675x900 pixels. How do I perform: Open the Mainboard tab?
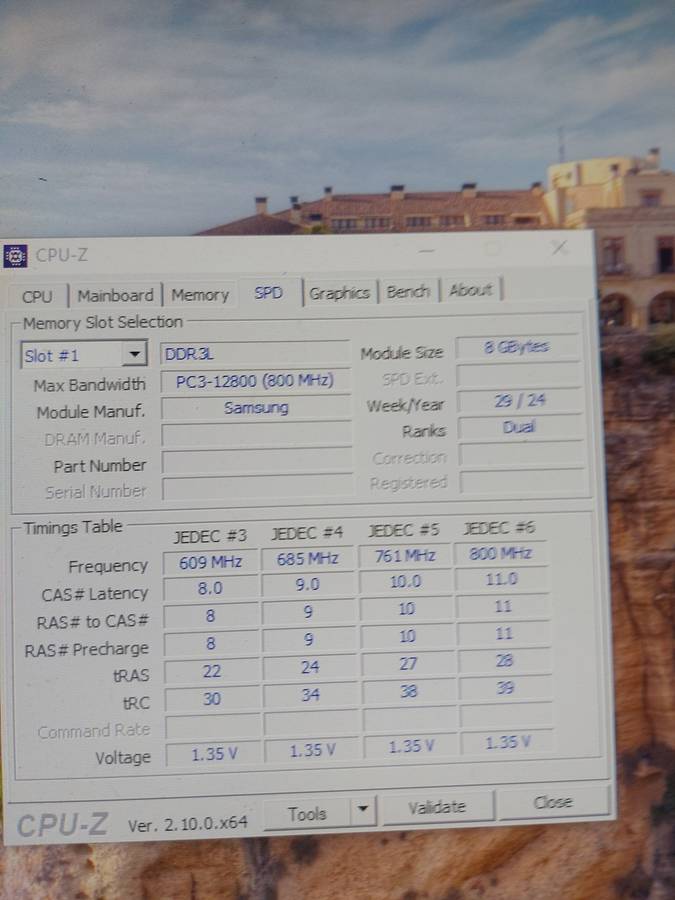pyautogui.click(x=115, y=295)
